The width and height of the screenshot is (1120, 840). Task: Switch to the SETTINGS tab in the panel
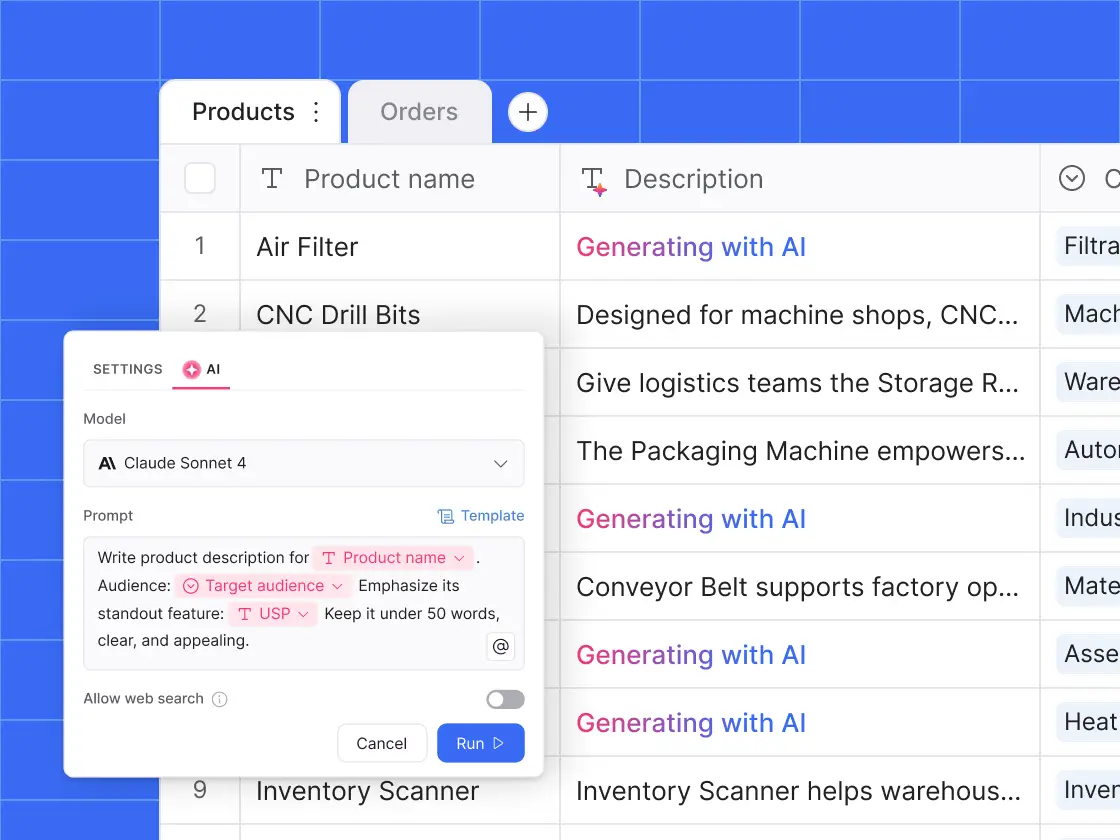pyautogui.click(x=127, y=369)
